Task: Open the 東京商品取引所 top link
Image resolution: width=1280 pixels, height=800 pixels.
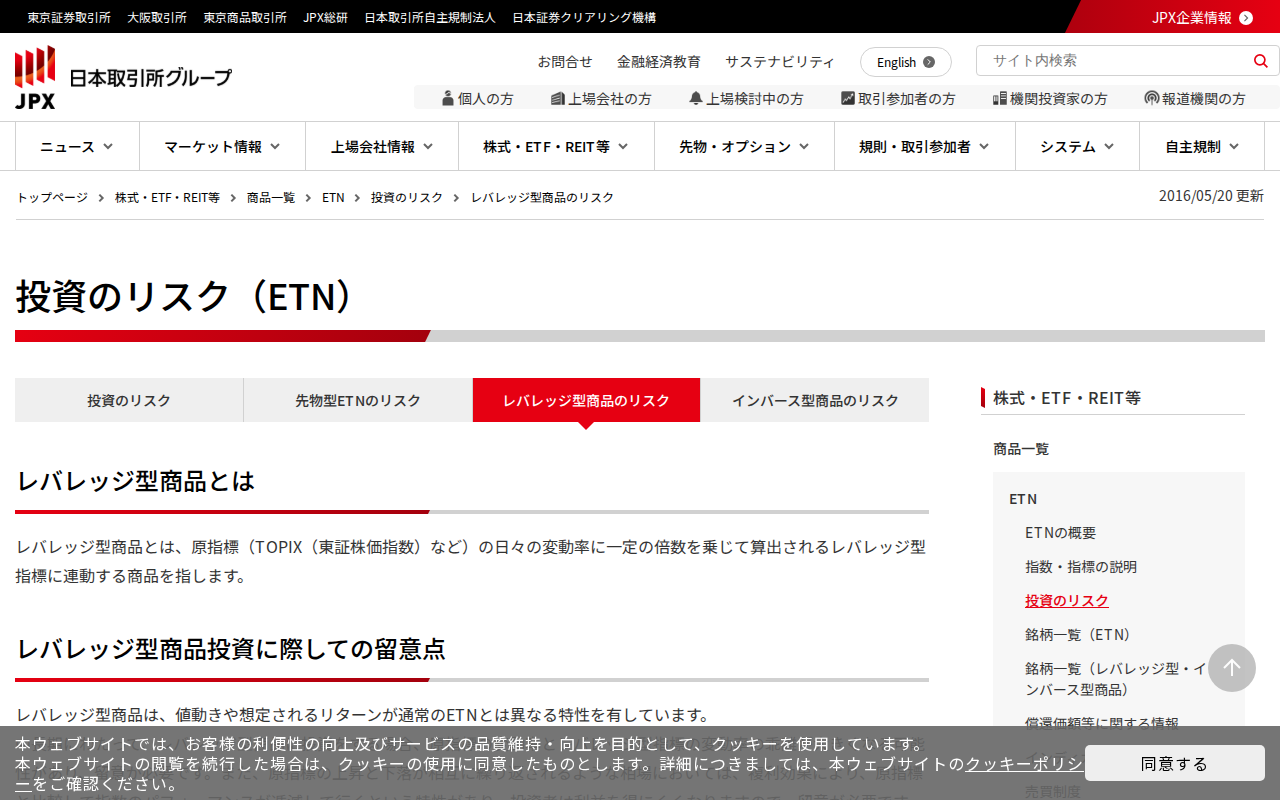Action: click(245, 17)
